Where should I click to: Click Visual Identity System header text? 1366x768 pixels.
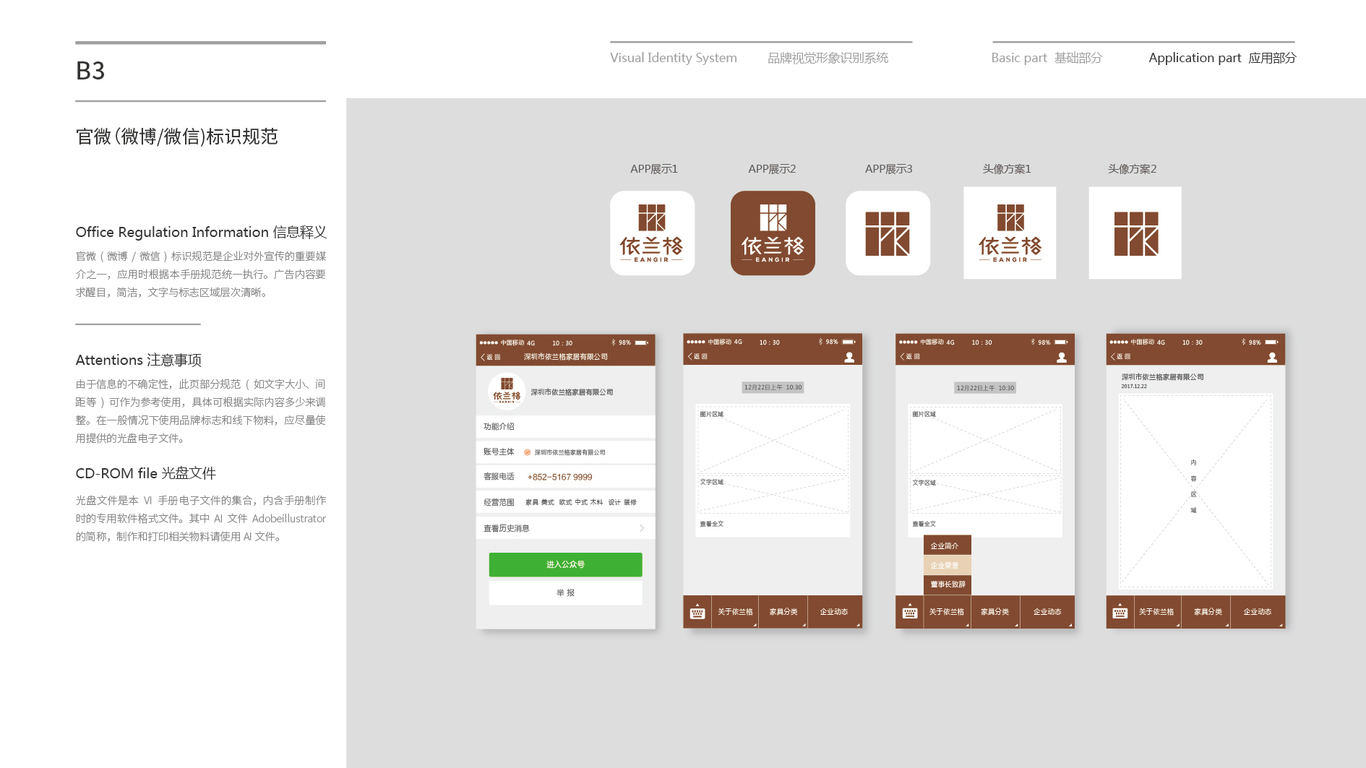(674, 58)
